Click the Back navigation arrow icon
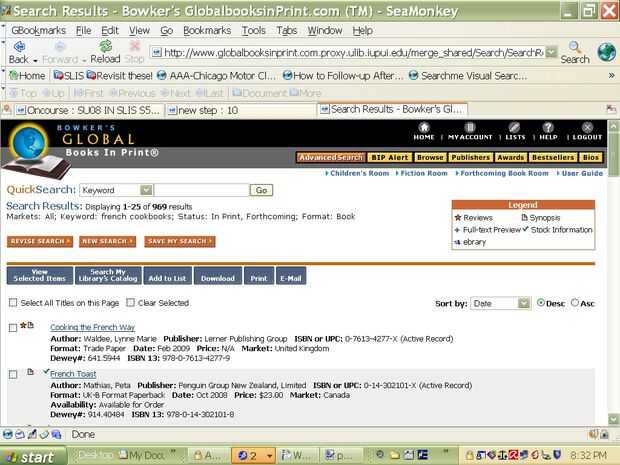Screen dimensions: 620x465 (19, 47)
